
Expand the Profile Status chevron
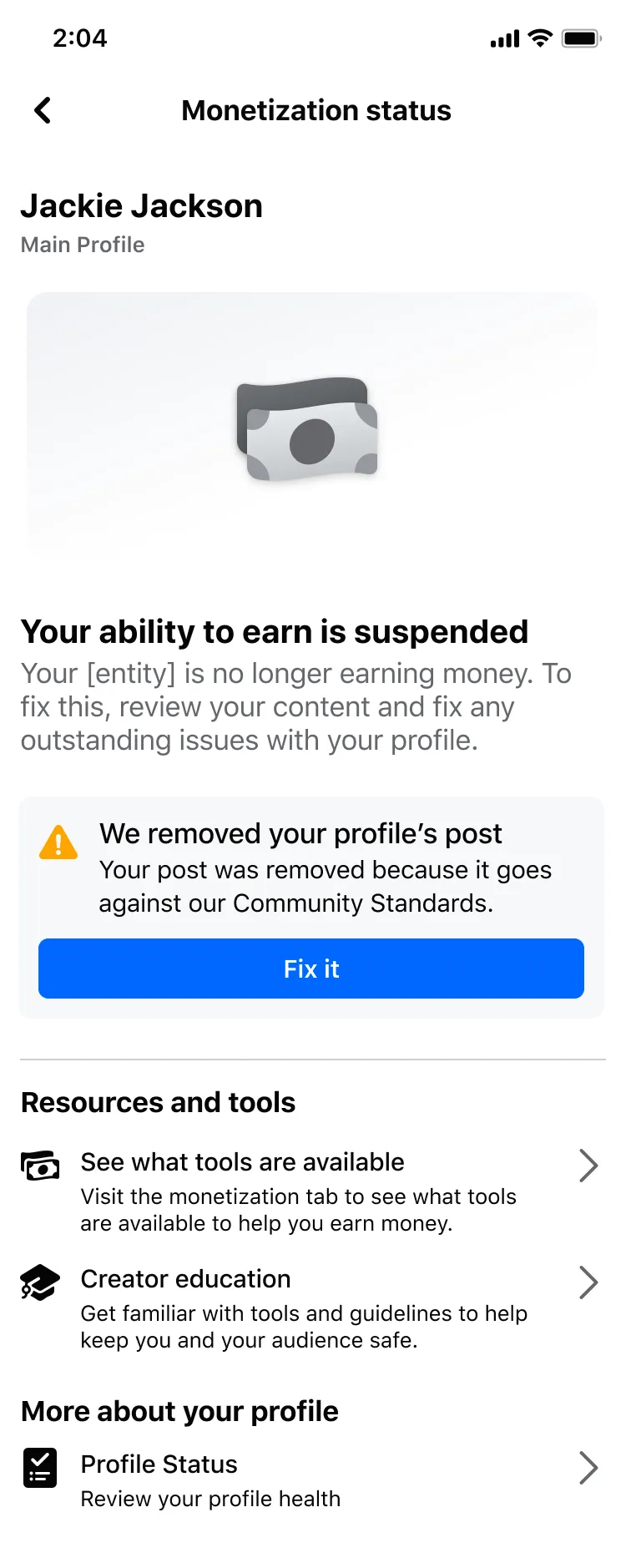click(x=588, y=1468)
